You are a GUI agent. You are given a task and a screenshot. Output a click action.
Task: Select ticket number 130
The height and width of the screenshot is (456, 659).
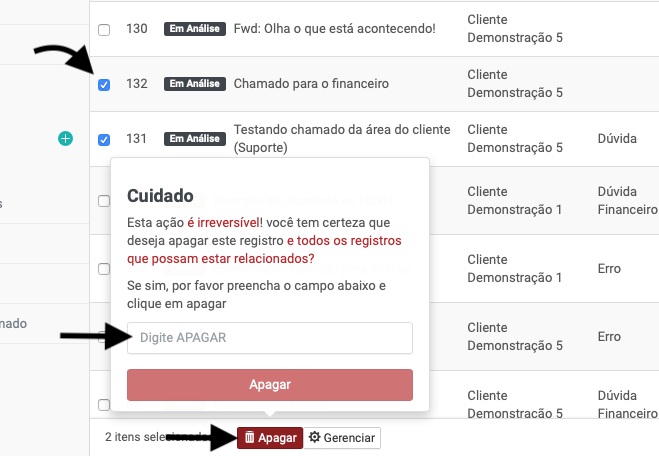coord(137,29)
